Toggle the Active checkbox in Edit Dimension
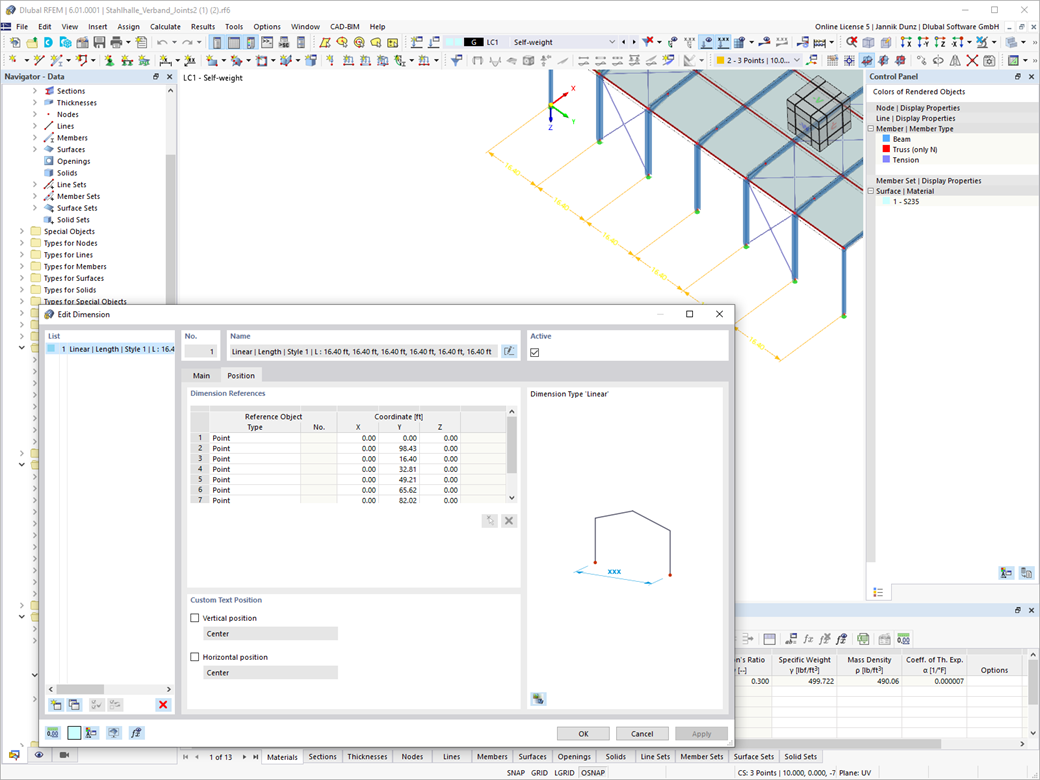 tap(537, 351)
